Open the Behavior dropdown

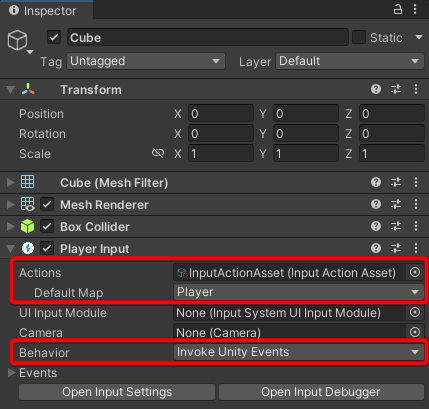[299, 352]
